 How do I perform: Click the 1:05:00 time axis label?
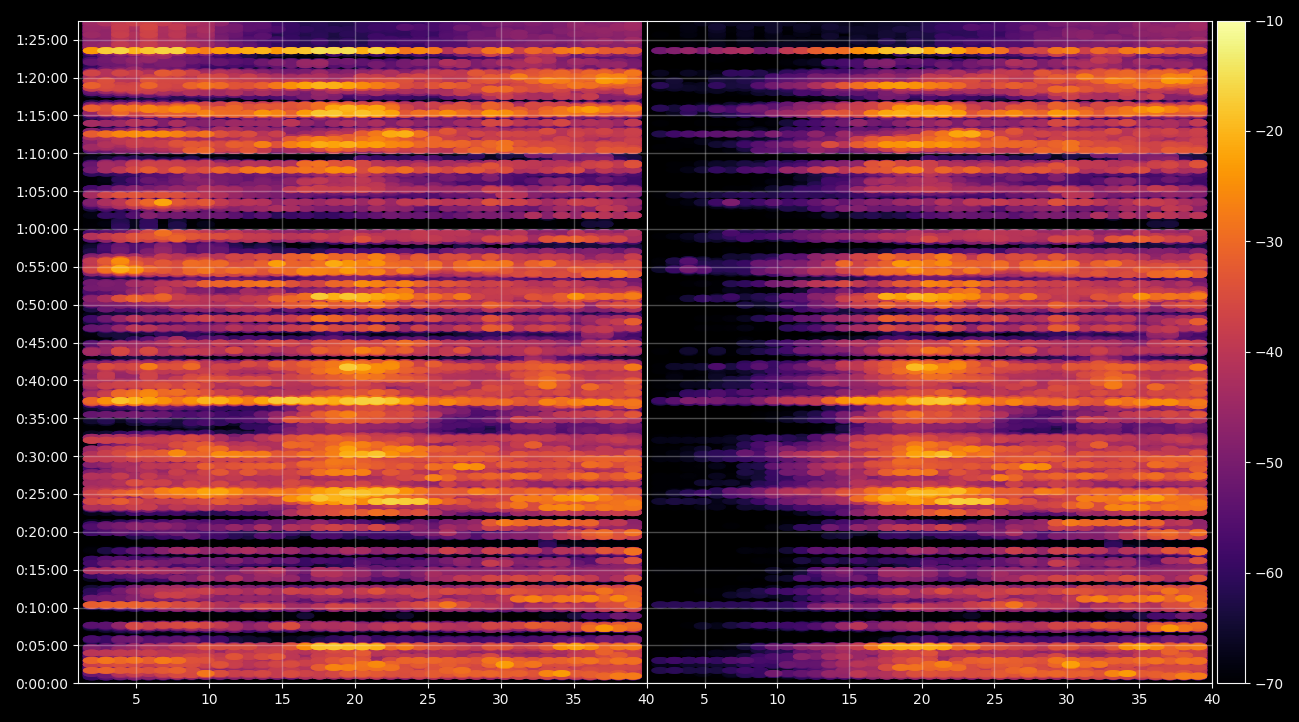click(x=43, y=192)
